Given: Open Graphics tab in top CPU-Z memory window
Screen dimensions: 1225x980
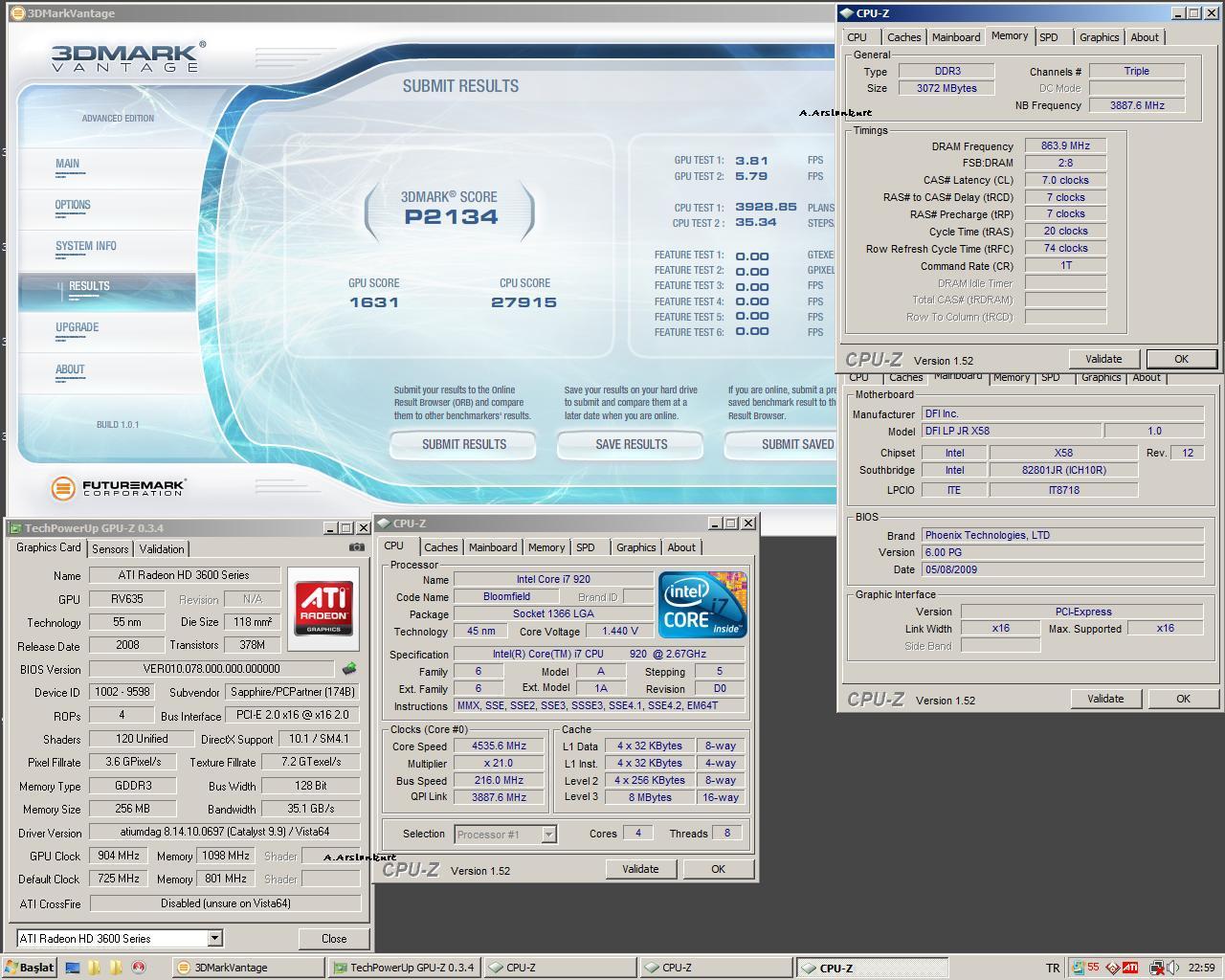Looking at the screenshot, I should click(1100, 37).
